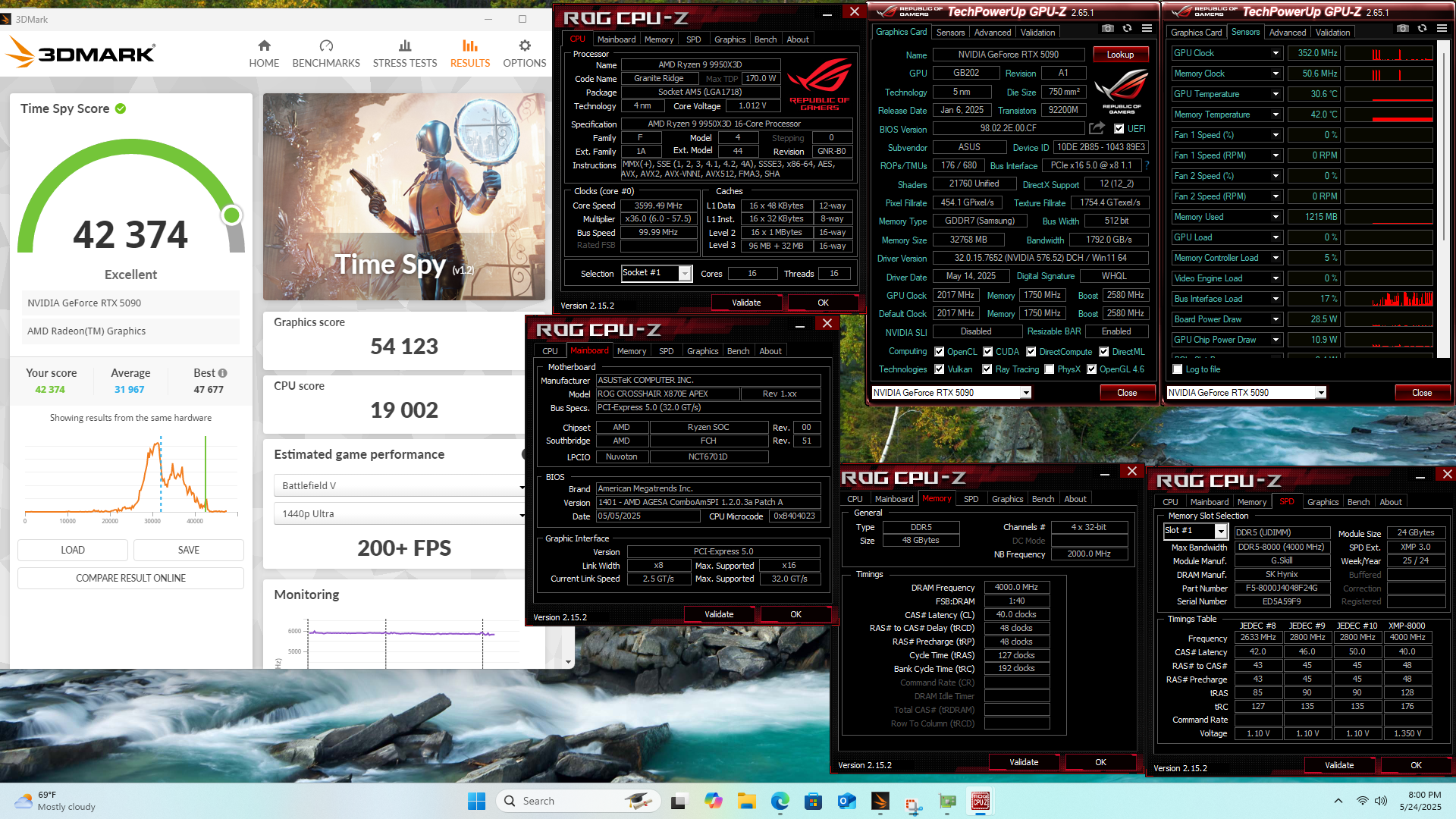Open GPU selector dropdown in GPU-Z Sensors window
The height and width of the screenshot is (819, 1456).
[x=1321, y=393]
